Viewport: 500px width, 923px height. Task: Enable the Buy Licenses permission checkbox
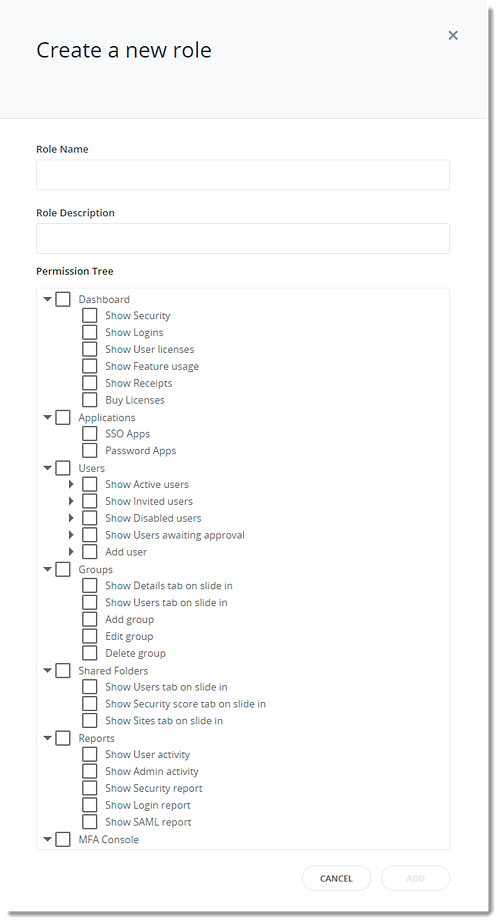pyautogui.click(x=90, y=400)
